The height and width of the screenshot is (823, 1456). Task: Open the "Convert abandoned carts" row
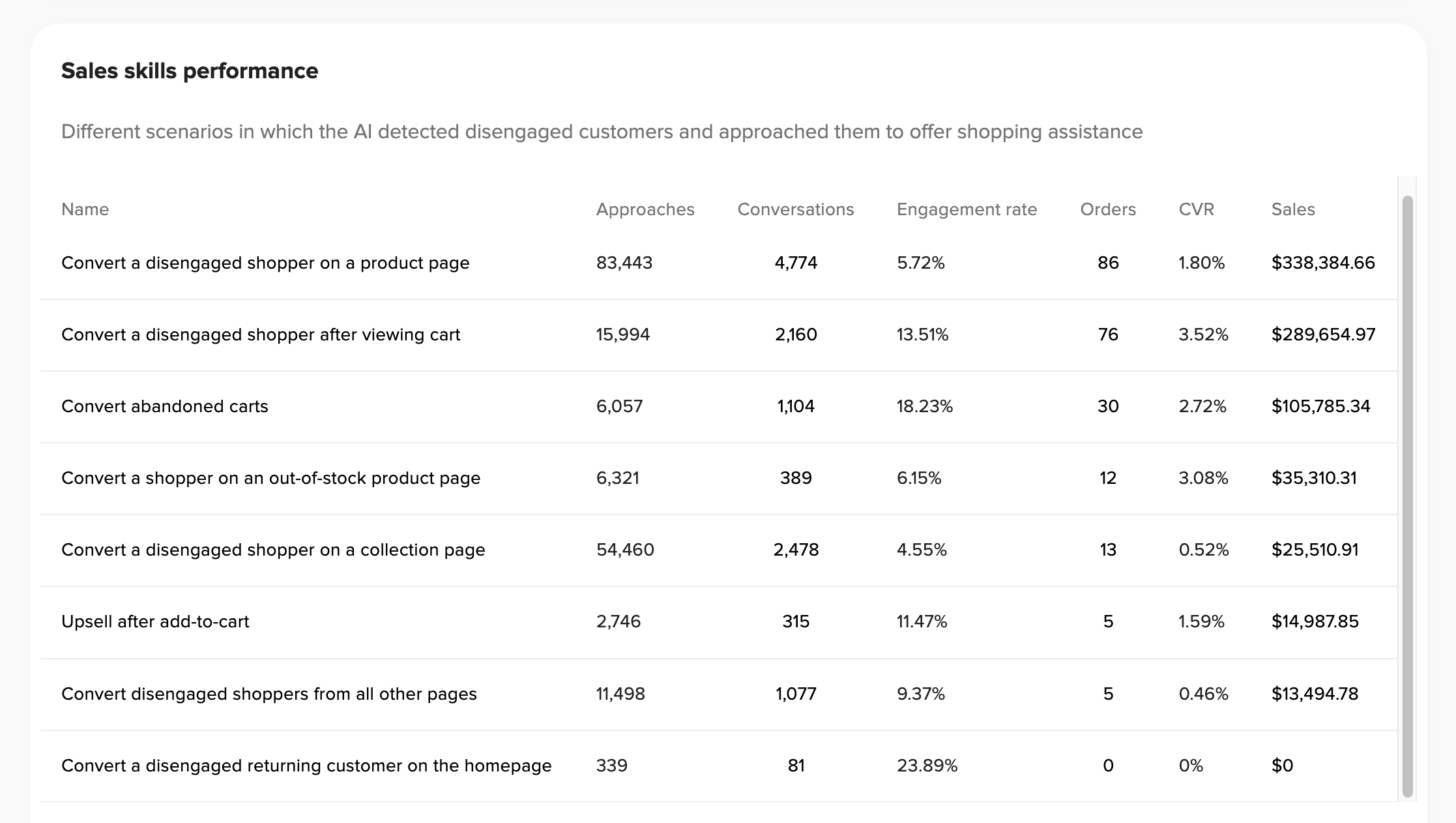tap(165, 406)
